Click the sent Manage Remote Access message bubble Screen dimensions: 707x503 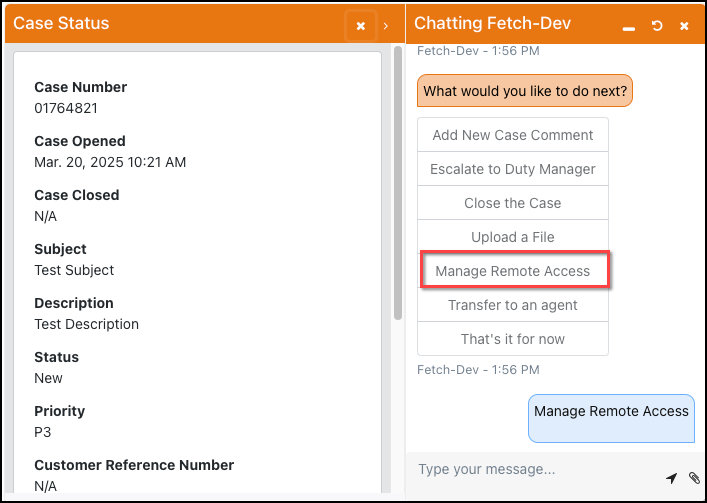point(611,418)
